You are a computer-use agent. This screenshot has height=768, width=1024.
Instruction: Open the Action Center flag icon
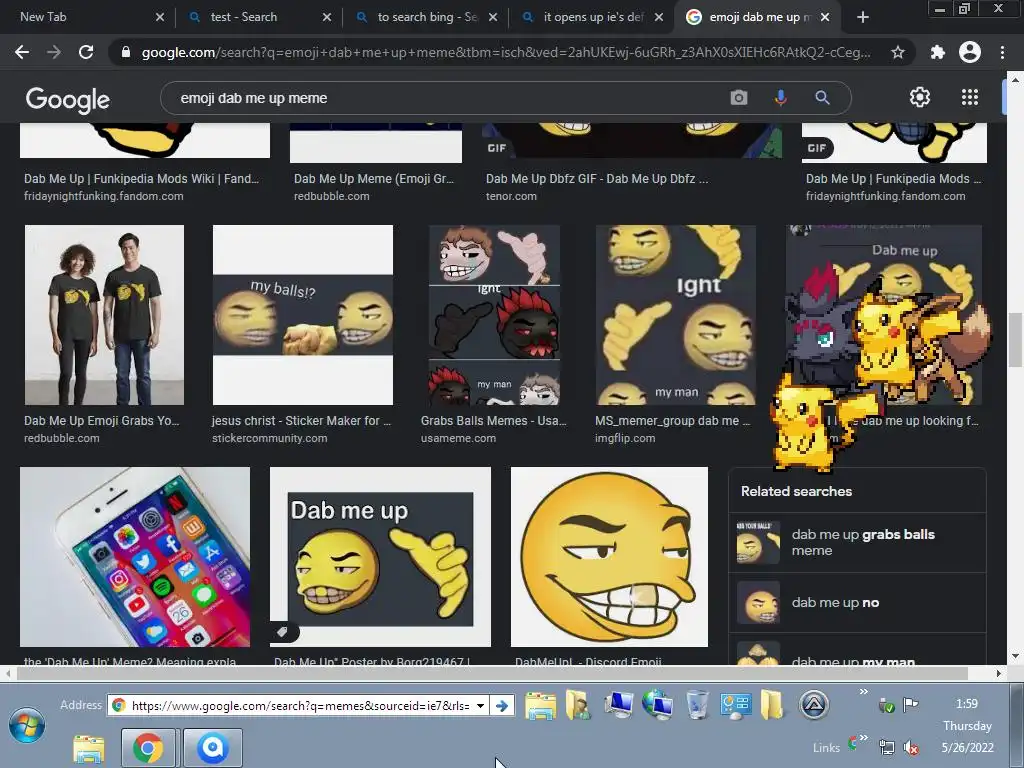910,704
